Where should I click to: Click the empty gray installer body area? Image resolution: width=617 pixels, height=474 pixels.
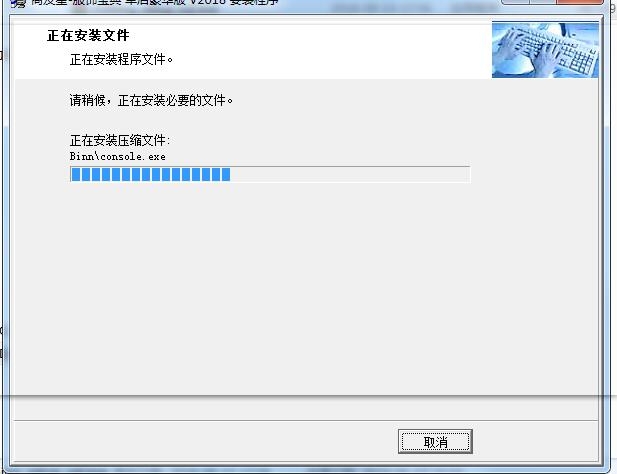(306, 287)
